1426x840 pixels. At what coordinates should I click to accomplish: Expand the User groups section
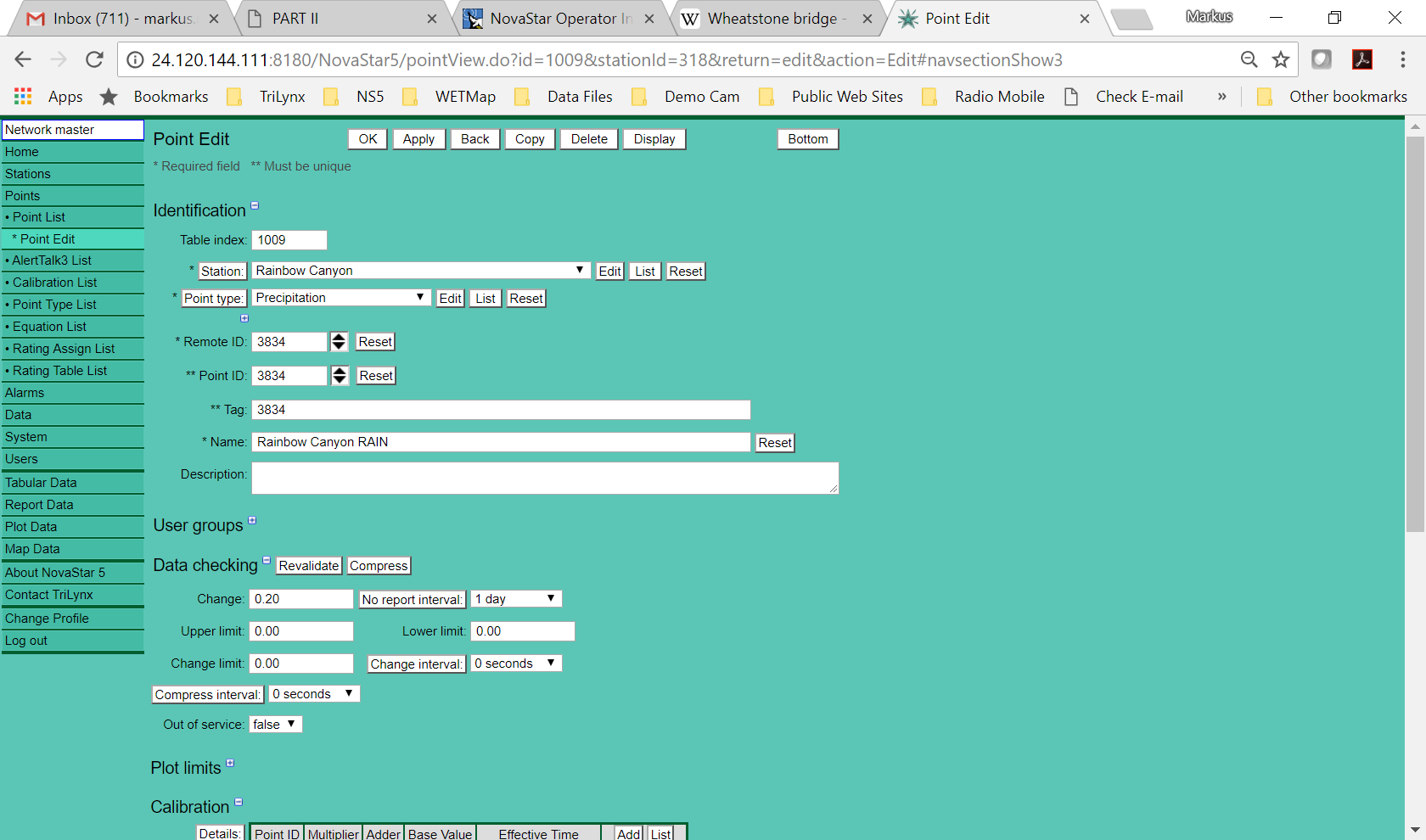click(x=252, y=520)
